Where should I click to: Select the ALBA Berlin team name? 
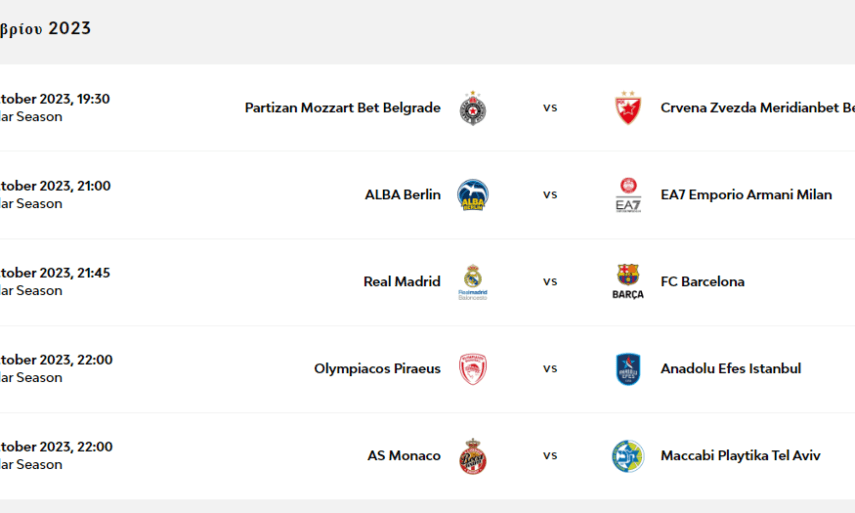click(x=402, y=195)
